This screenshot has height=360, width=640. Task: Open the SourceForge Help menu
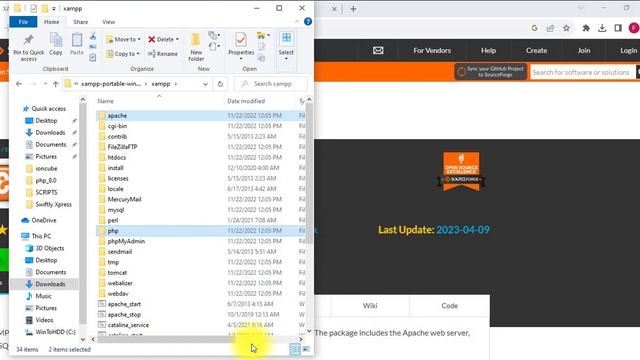(489, 51)
